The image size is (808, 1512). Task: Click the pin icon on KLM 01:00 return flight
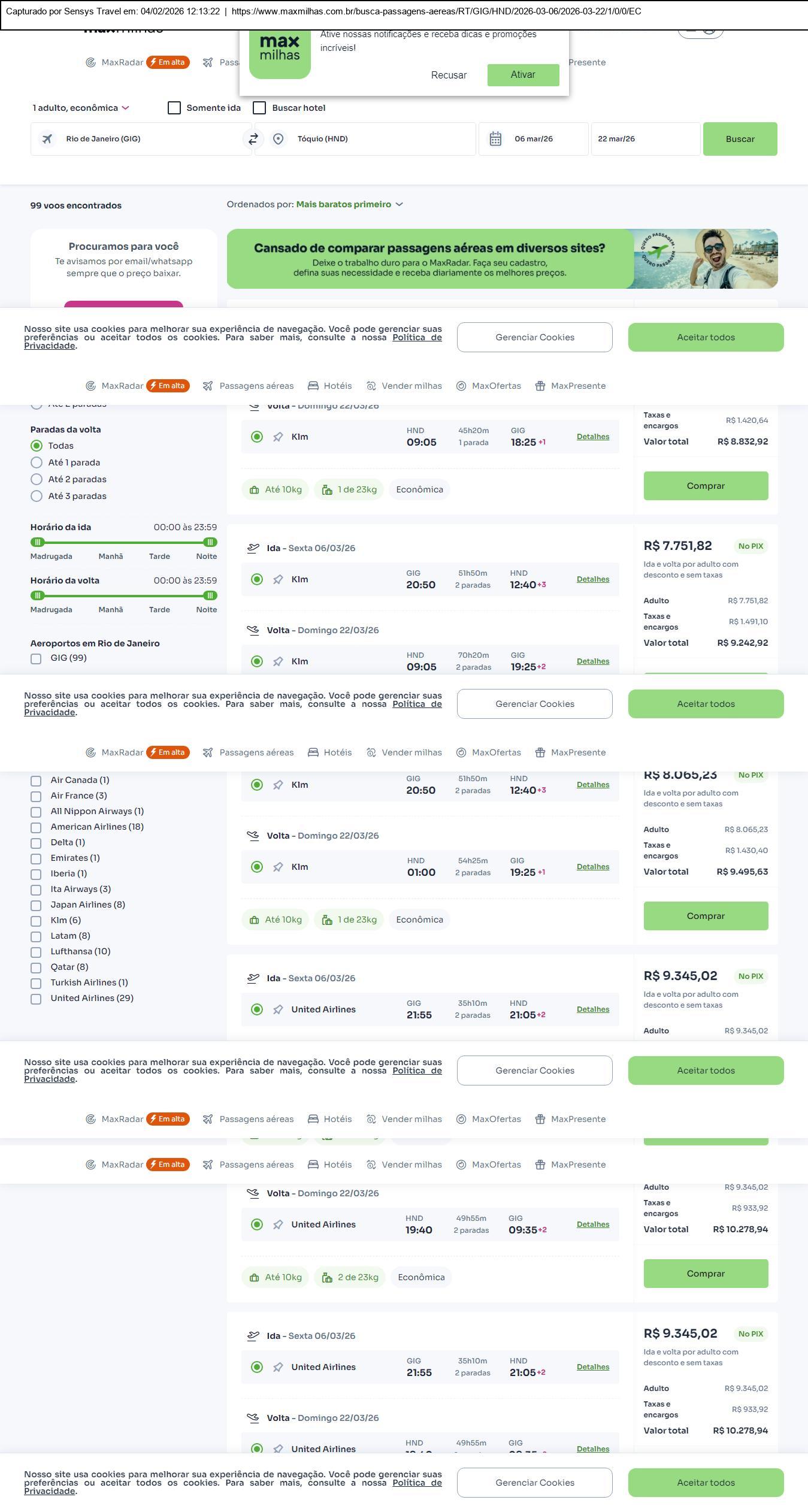pos(278,867)
